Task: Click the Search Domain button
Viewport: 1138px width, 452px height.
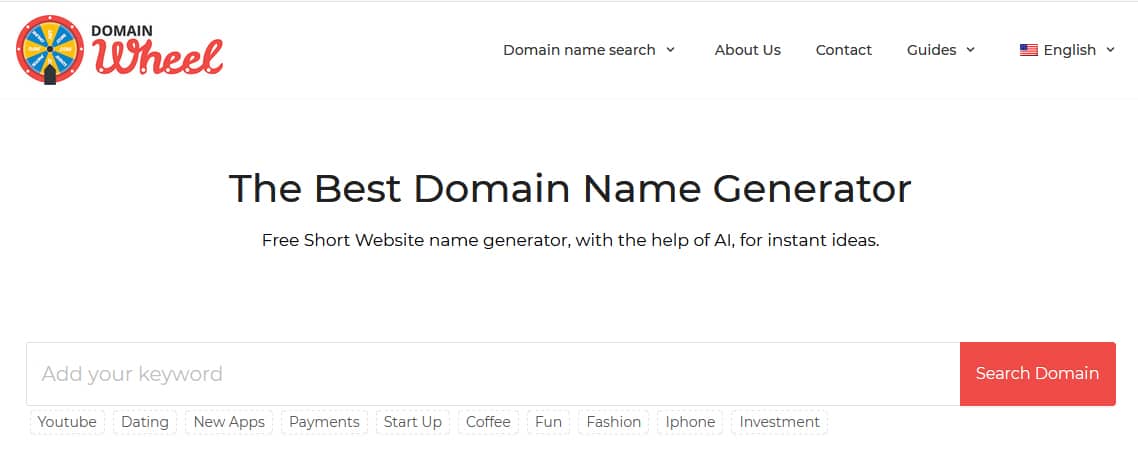Action: point(1037,374)
